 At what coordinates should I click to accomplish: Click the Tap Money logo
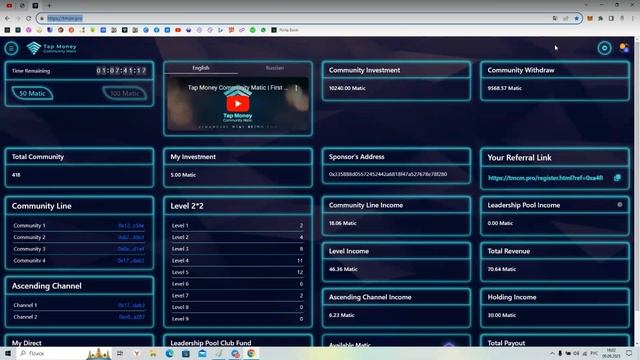click(x=51, y=48)
